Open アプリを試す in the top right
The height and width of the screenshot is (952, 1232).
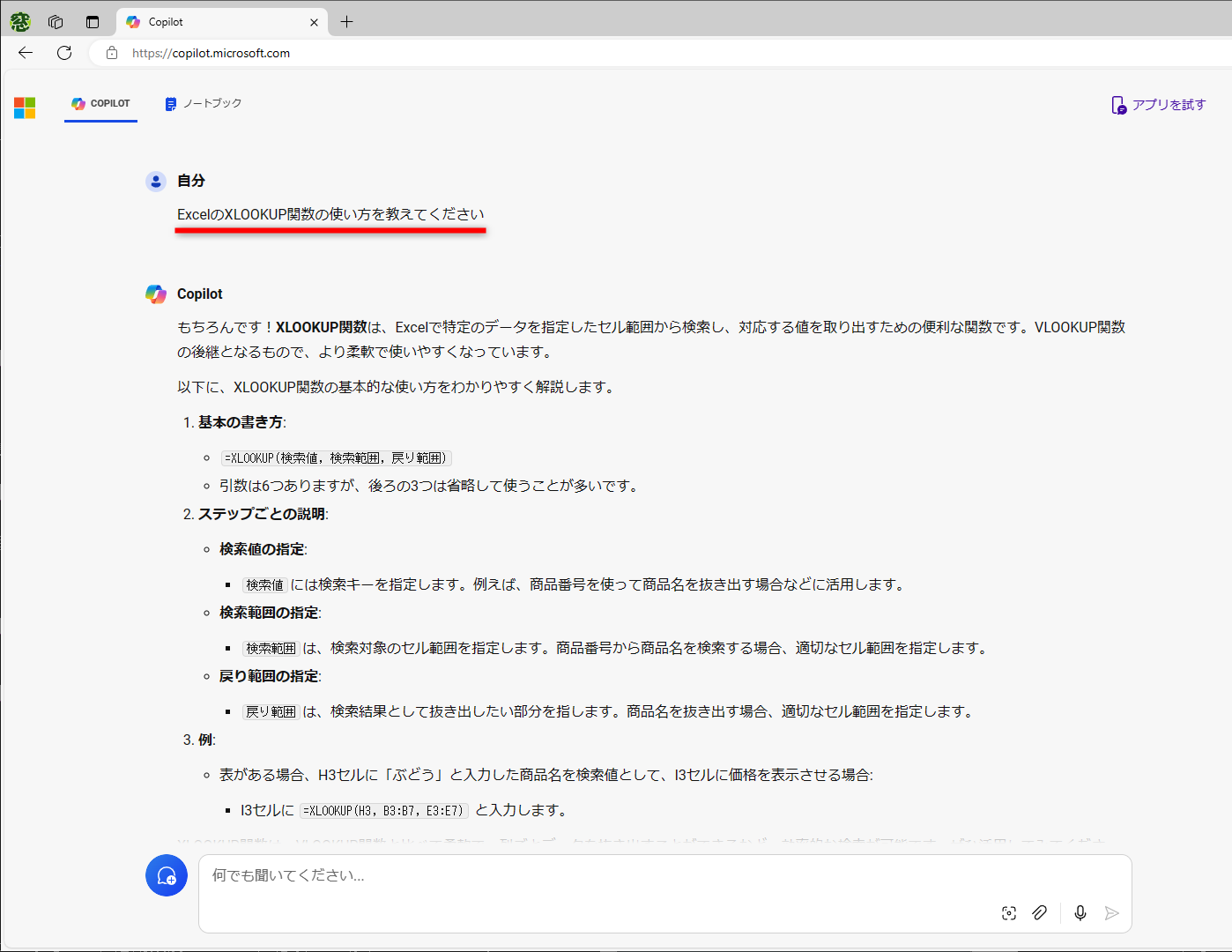(1159, 104)
